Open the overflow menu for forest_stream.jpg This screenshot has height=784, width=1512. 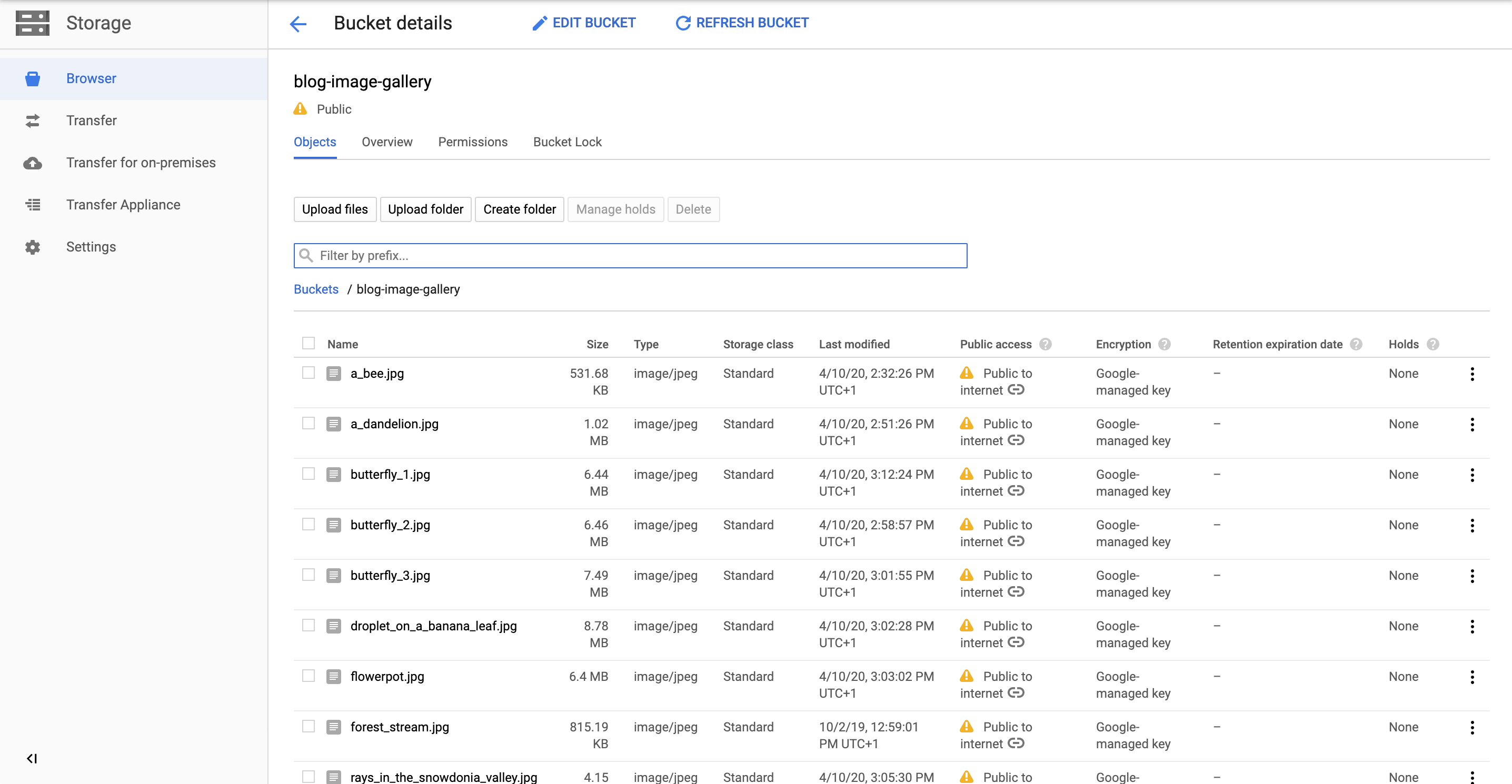(1472, 728)
